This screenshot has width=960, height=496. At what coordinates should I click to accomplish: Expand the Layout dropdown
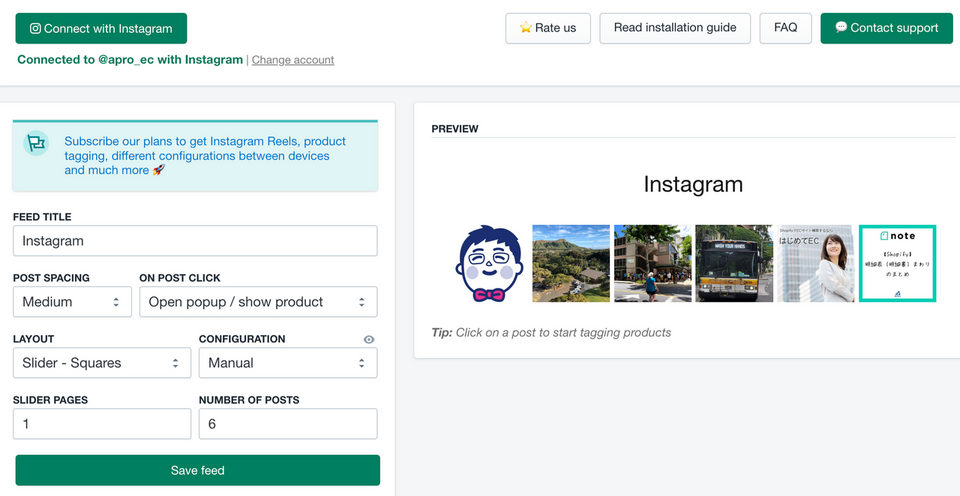[x=102, y=363]
